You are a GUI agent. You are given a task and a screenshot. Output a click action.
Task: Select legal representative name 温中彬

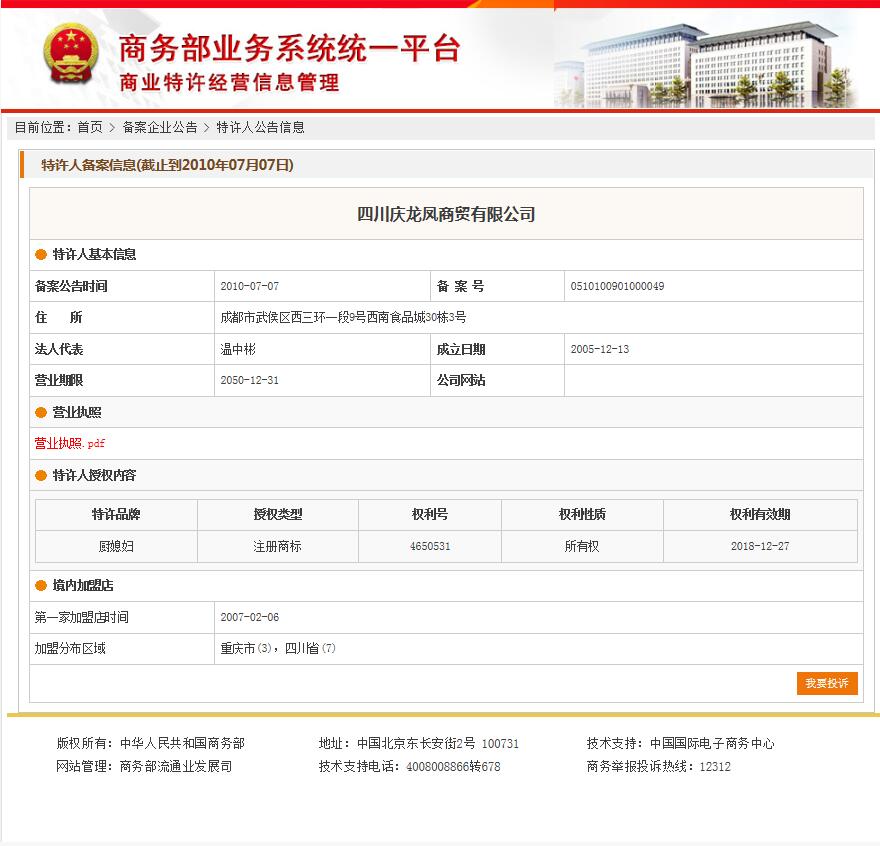(238, 349)
